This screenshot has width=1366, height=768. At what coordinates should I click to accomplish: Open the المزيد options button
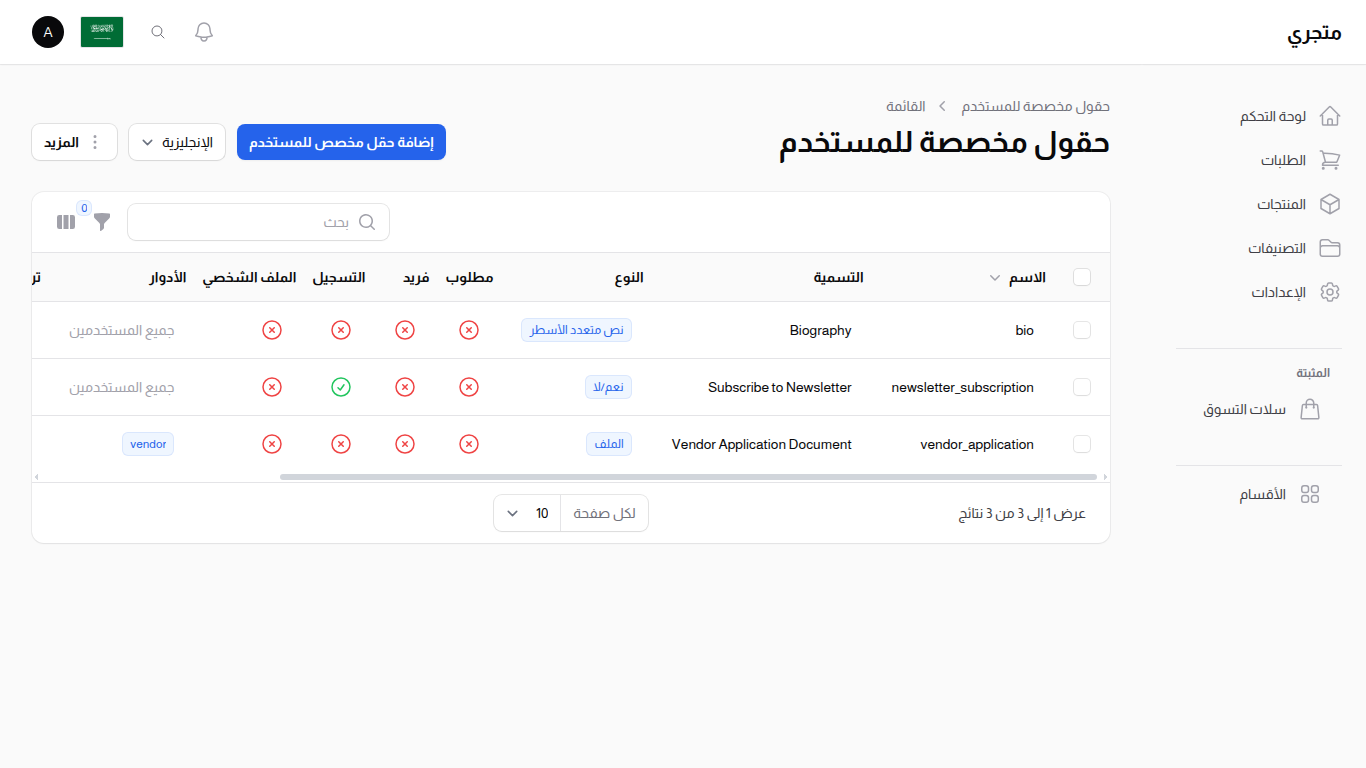coord(74,142)
